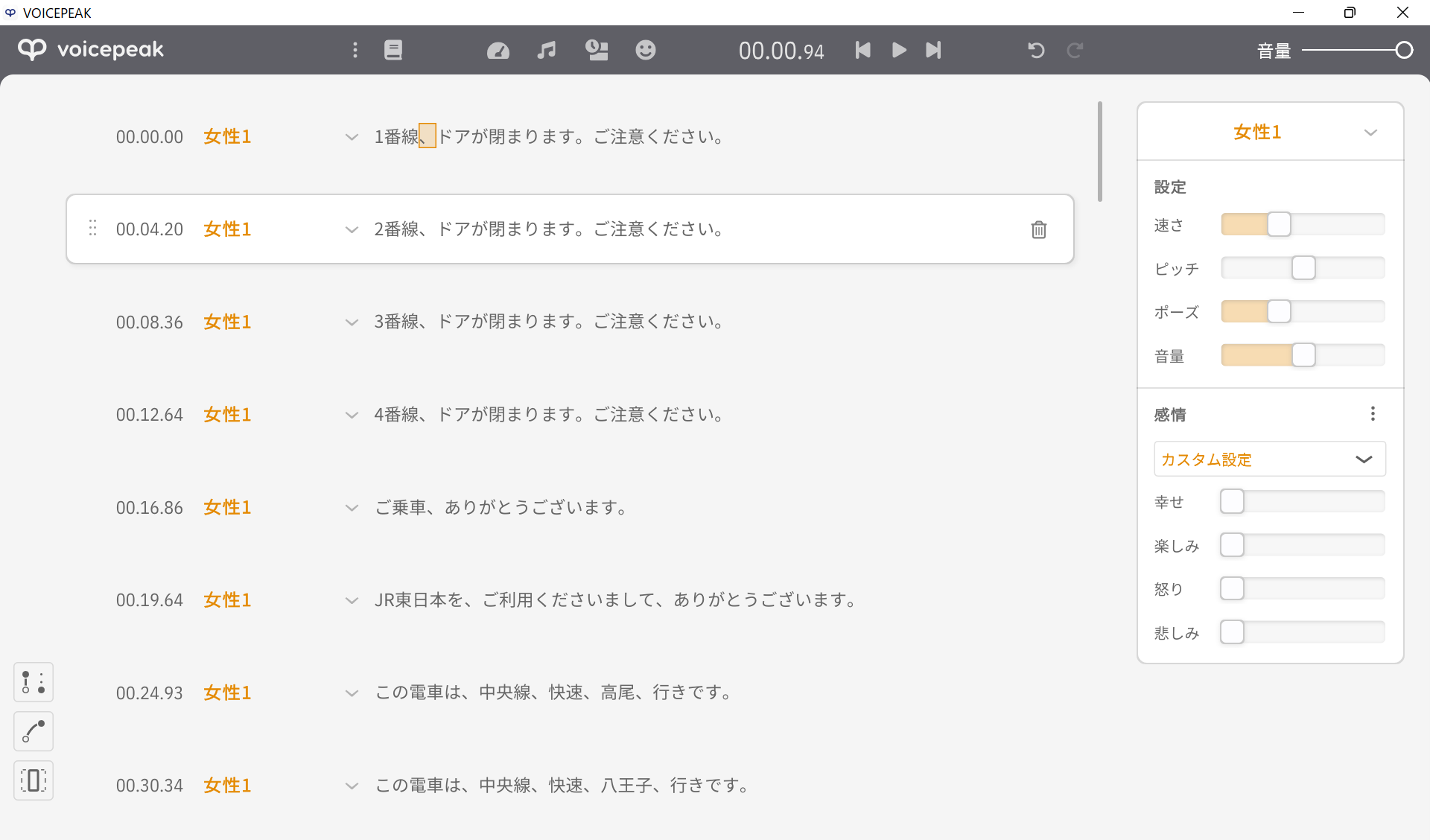
Task: Click the ピッチ slider handle
Action: (x=1303, y=268)
